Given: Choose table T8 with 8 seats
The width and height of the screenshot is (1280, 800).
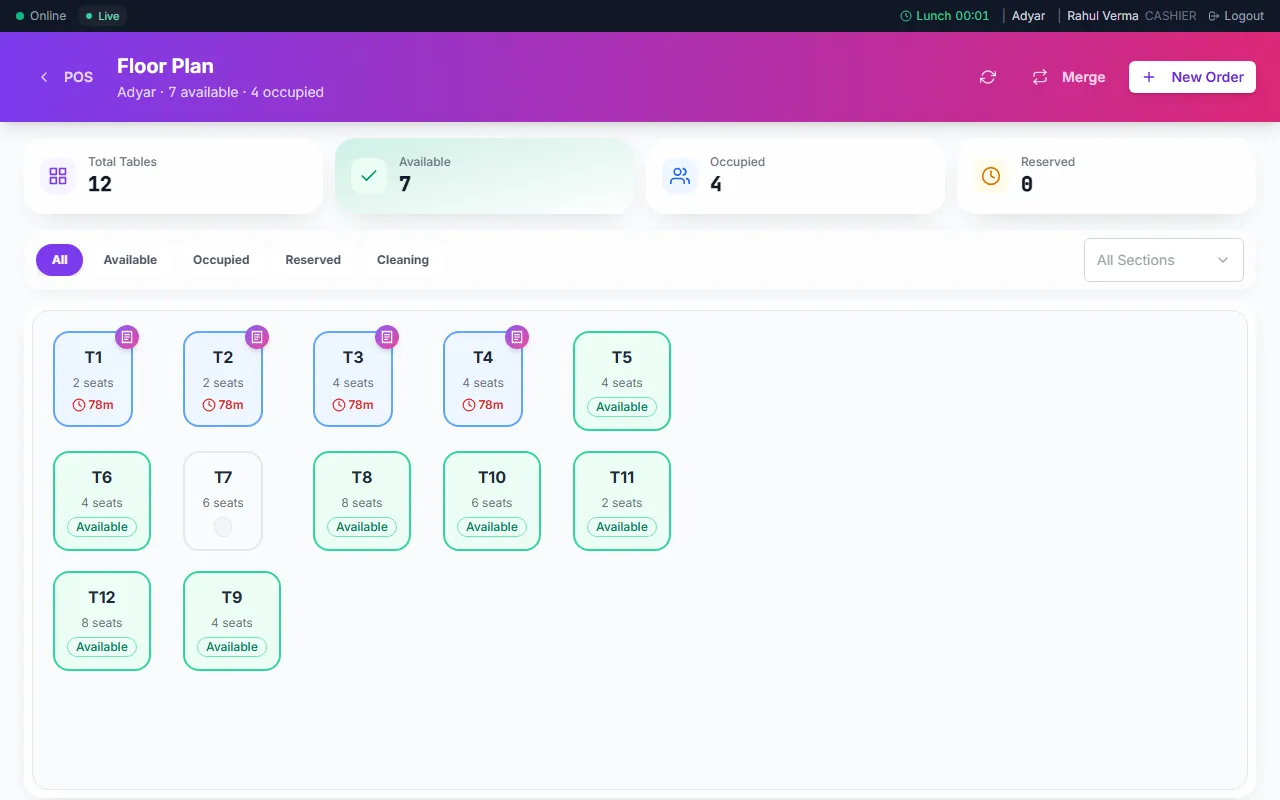Looking at the screenshot, I should [x=362, y=501].
